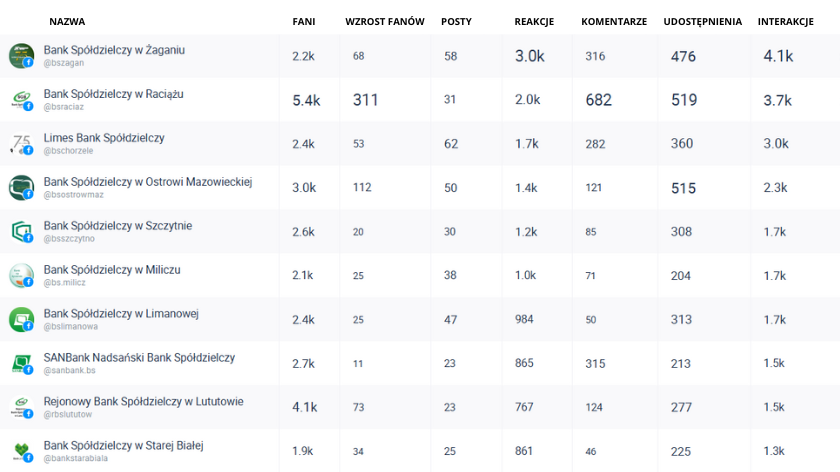Viewport: 840px width, 472px height.
Task: Click Bank Spółdzielczy w Żaganiu profile logo
Action: (21, 56)
